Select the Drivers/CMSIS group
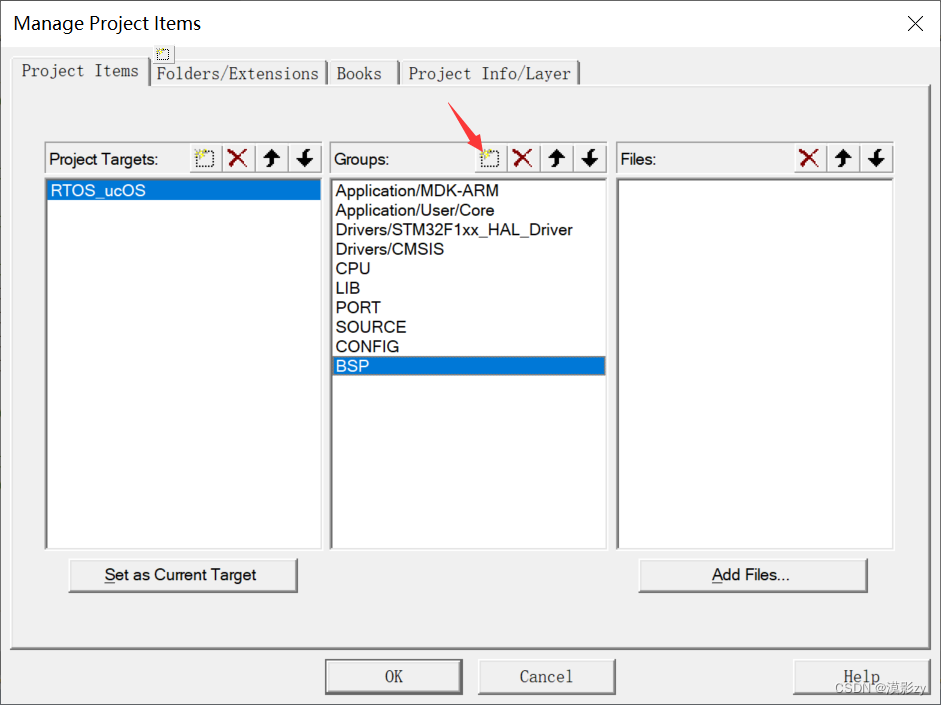The height and width of the screenshot is (705, 941). point(469,249)
